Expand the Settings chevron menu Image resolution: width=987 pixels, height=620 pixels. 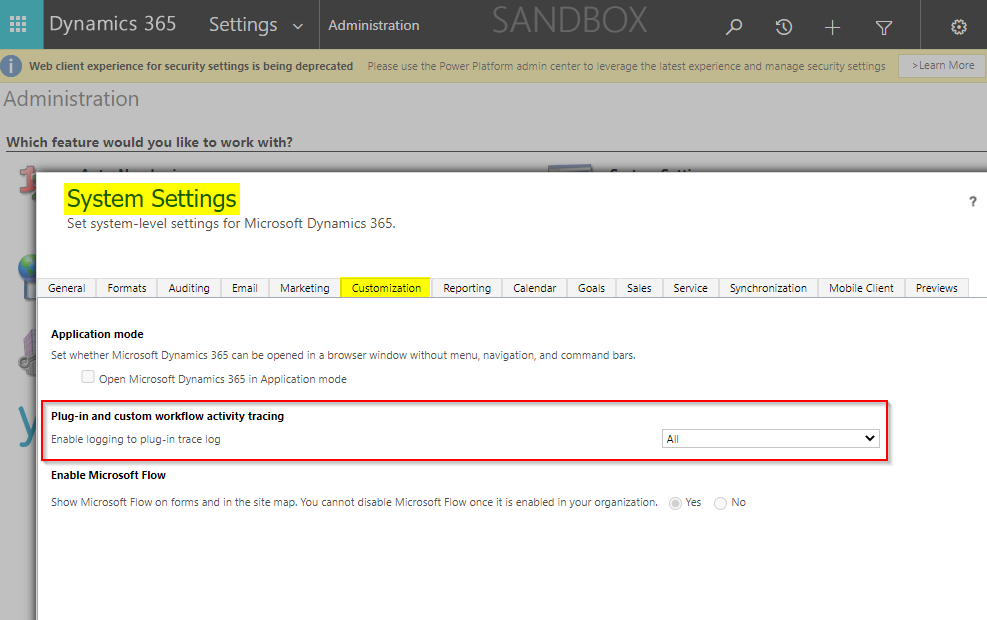[297, 25]
